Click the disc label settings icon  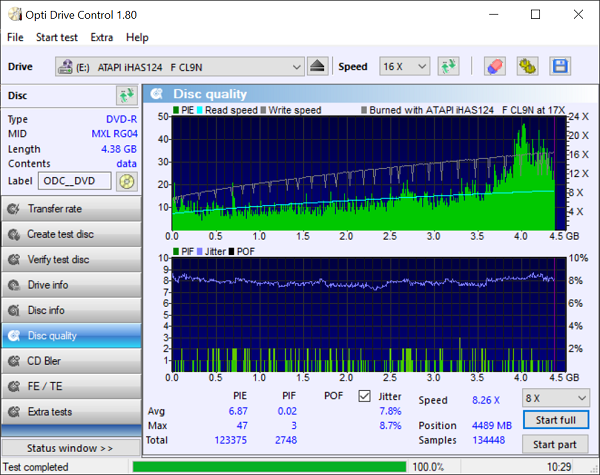(x=126, y=181)
